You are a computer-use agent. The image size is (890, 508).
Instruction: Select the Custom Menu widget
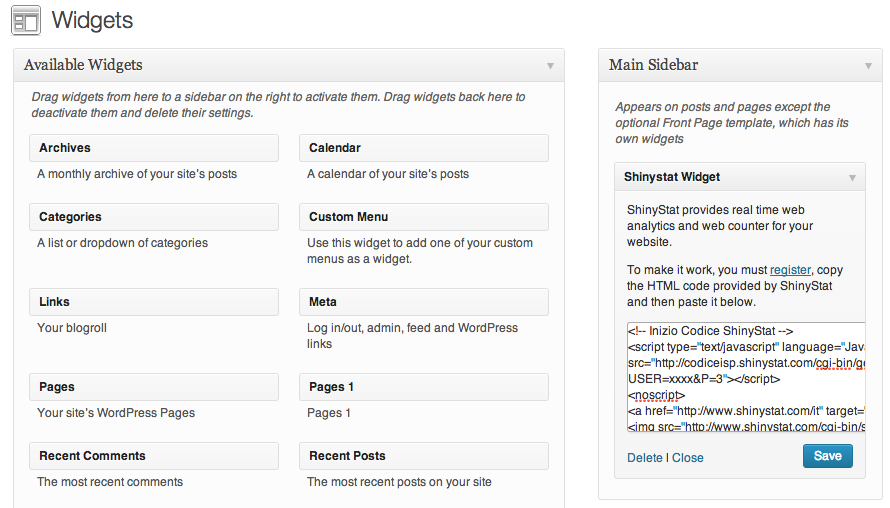point(424,217)
